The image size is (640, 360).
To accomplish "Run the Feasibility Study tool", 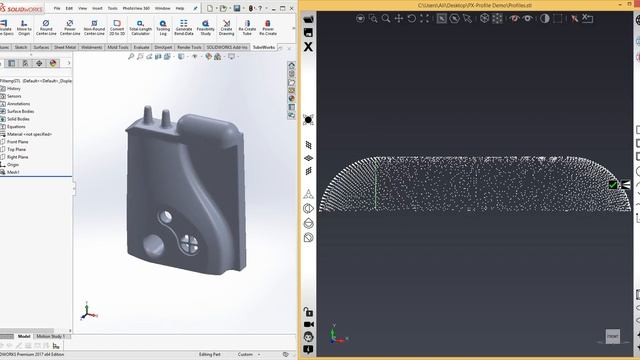I will tap(205, 27).
